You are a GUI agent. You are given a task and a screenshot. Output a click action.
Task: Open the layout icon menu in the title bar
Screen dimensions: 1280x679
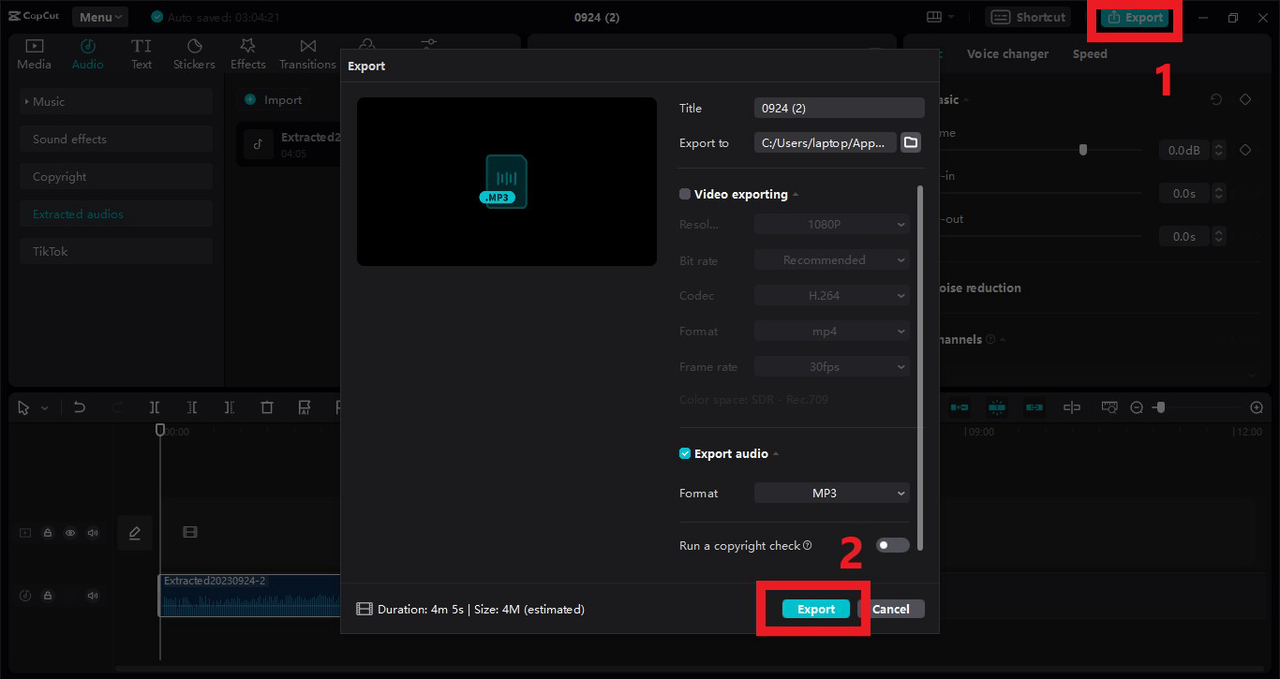pos(941,17)
